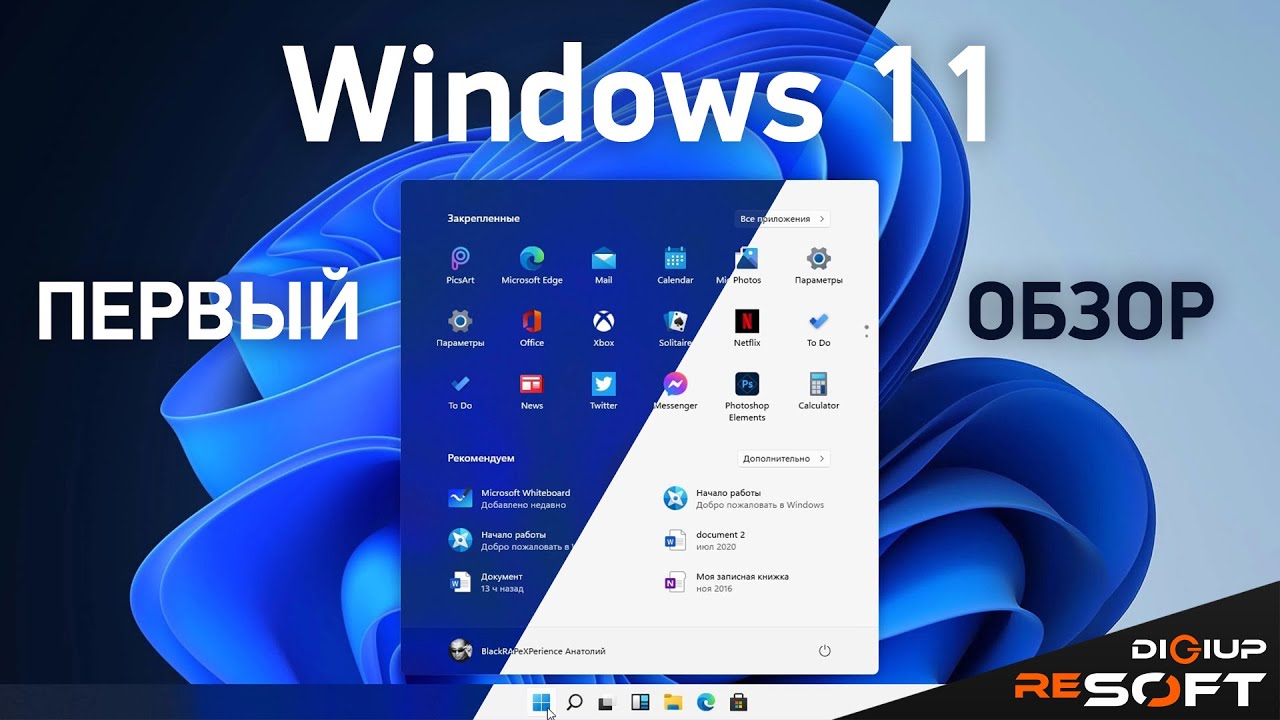Open Параметры tile beside Office
This screenshot has width=1280, height=720.
click(460, 328)
